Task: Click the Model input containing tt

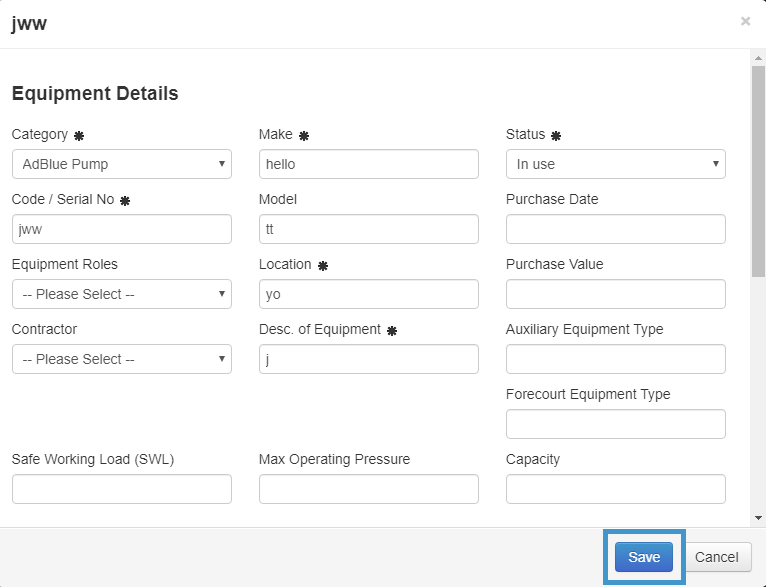Action: [x=369, y=229]
